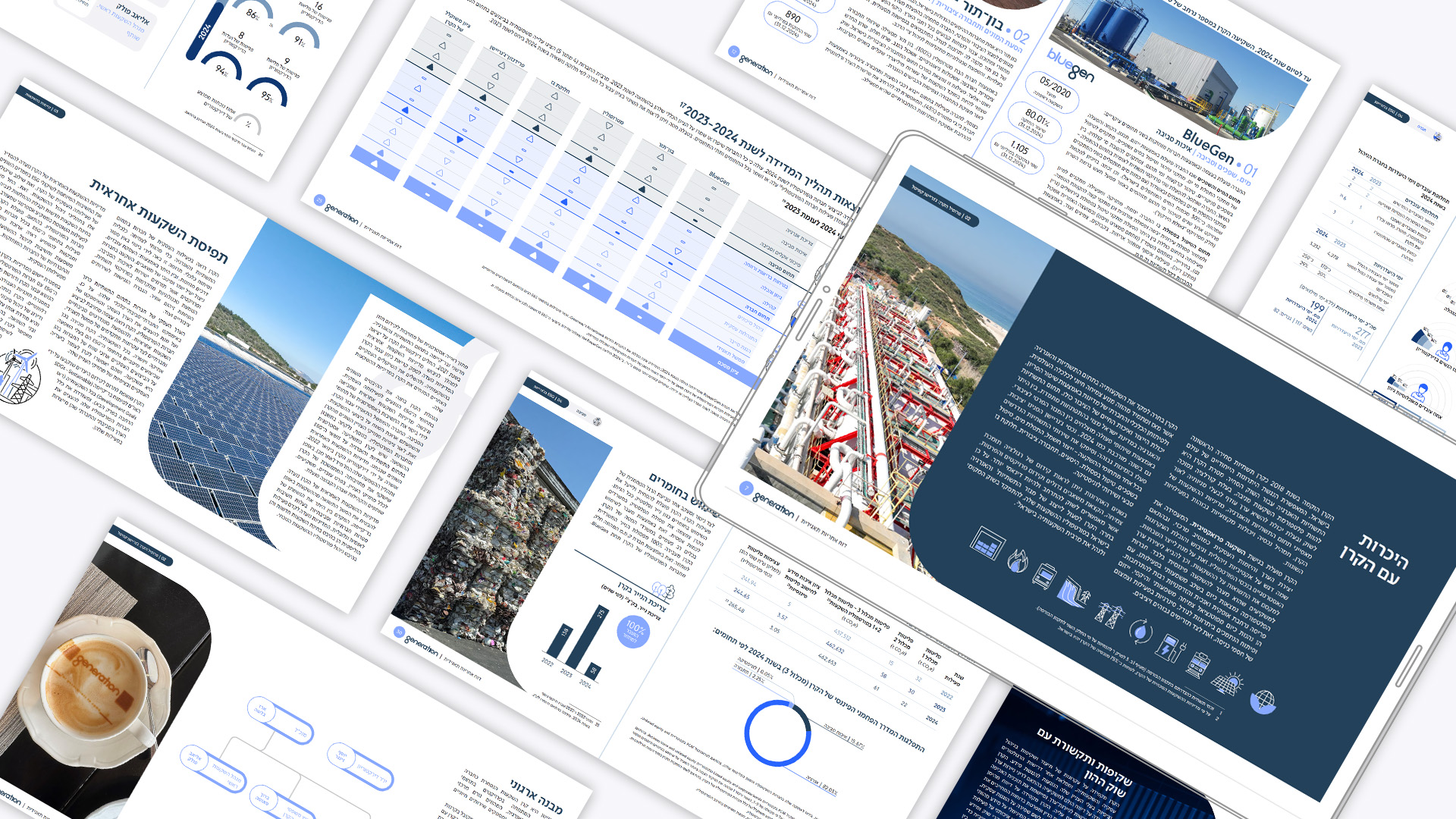Viewport: 1456px width, 819px height.
Task: Click the heading "מבנה ארגוני"
Action: click(537, 798)
